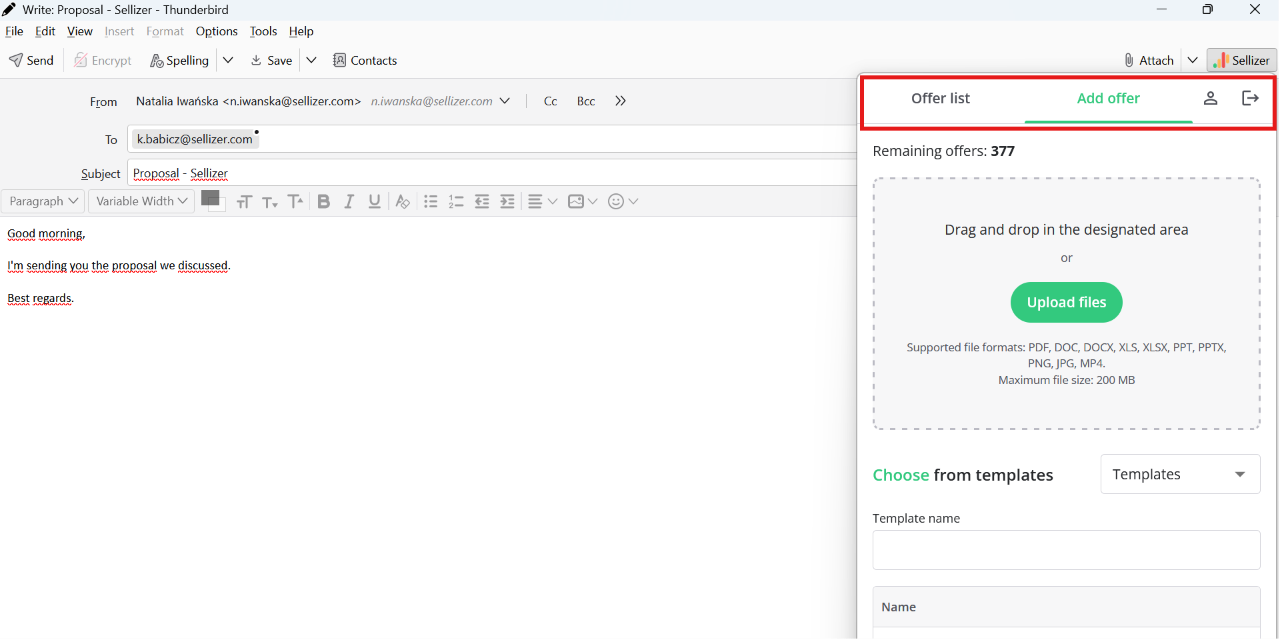
Task: Send the email with the Send button
Action: coord(31,60)
